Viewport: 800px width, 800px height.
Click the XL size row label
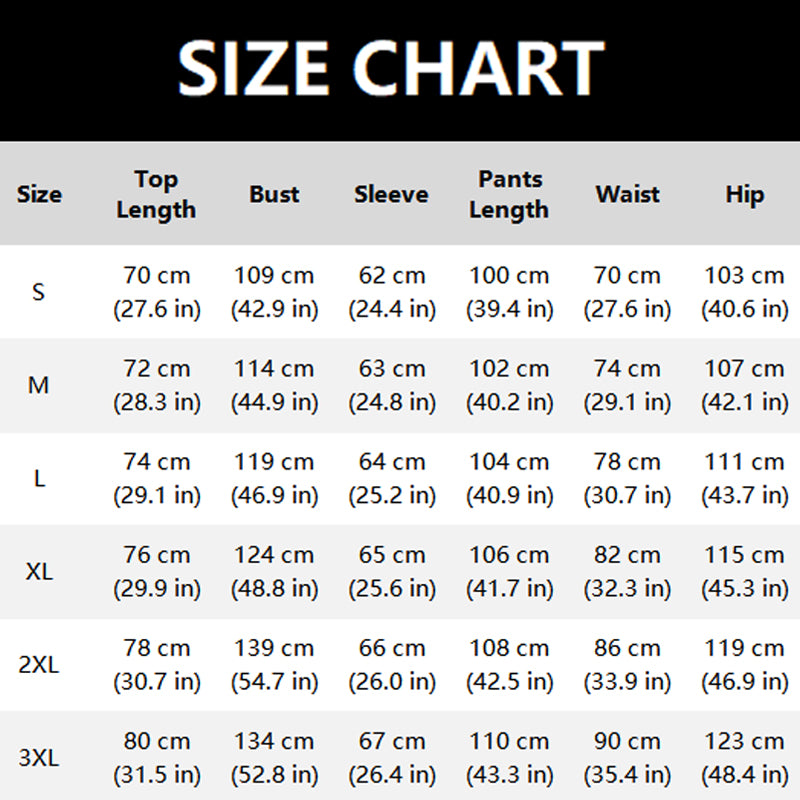pos(39,572)
